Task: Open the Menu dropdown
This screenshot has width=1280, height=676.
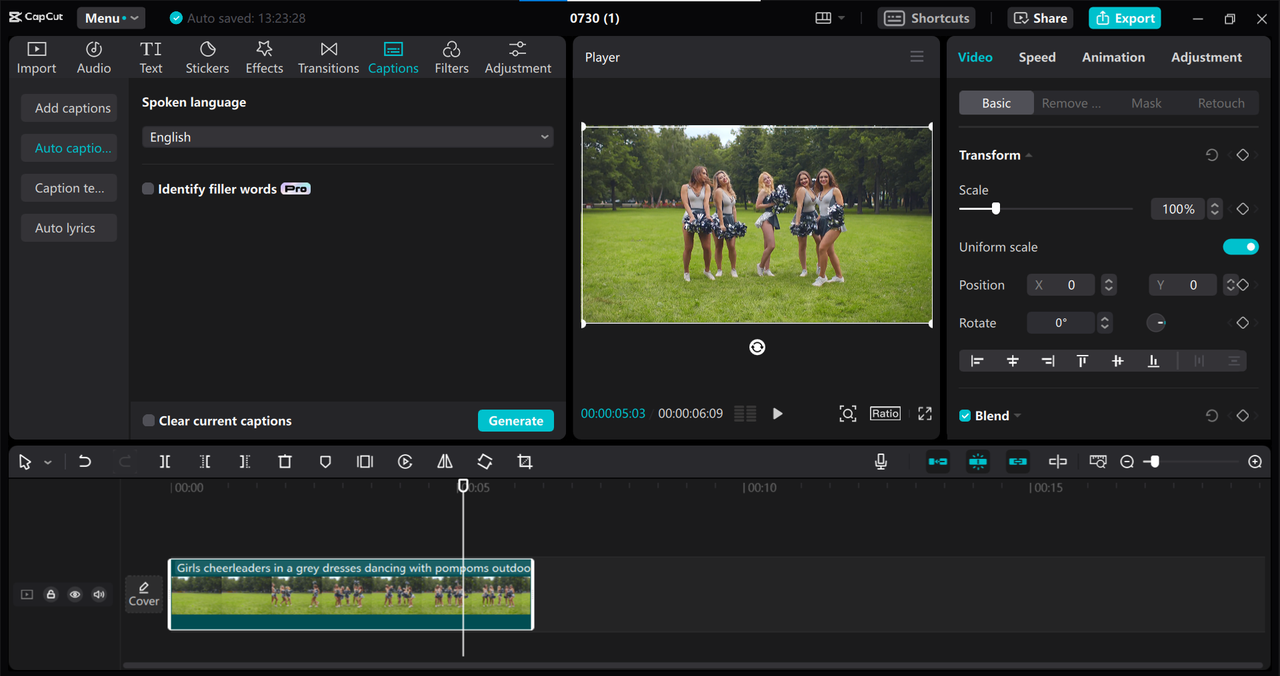Action: pos(111,18)
